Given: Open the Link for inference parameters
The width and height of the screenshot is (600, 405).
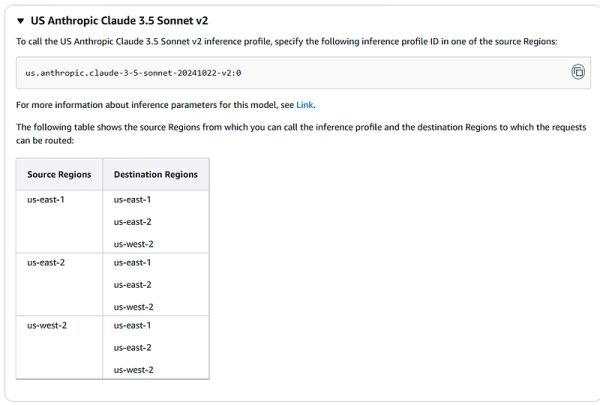Looking at the screenshot, I should coord(305,104).
